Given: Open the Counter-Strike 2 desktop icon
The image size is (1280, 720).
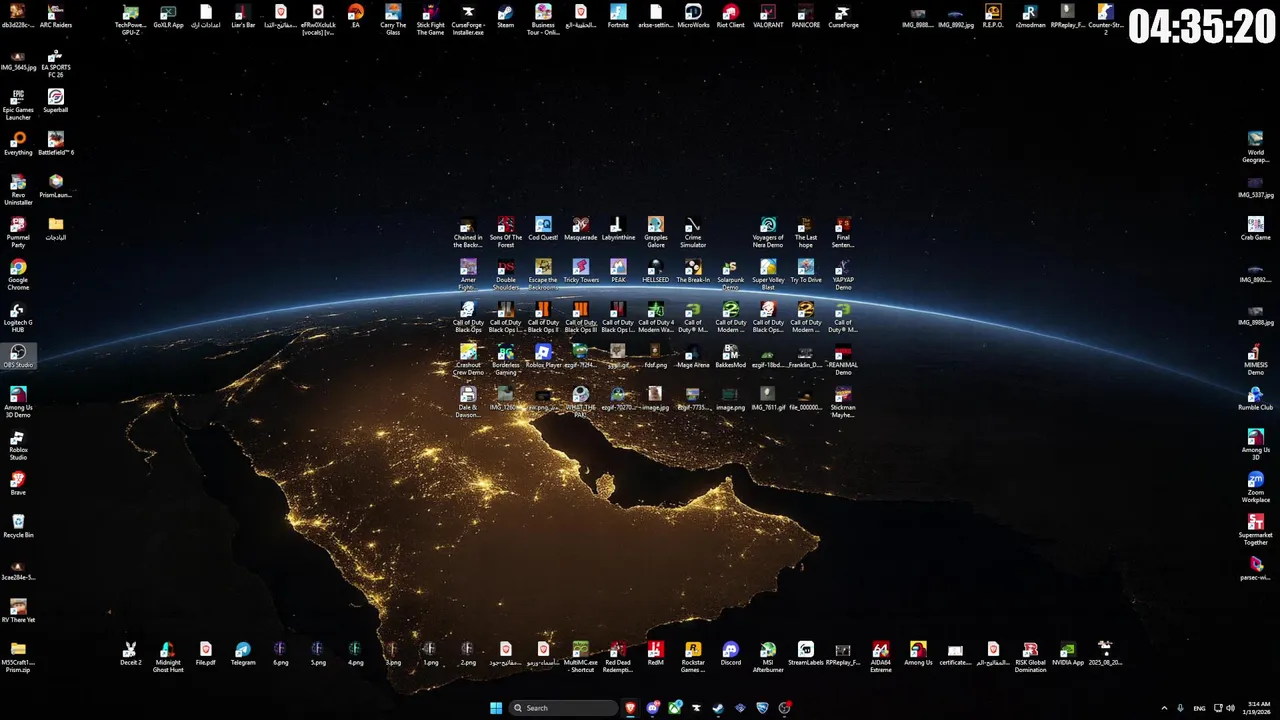Looking at the screenshot, I should click(1105, 19).
